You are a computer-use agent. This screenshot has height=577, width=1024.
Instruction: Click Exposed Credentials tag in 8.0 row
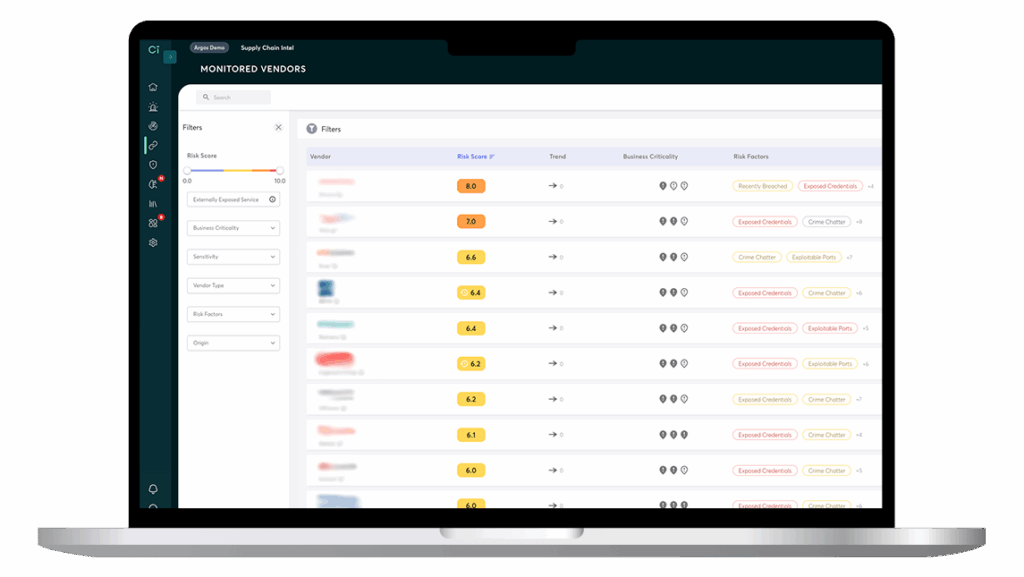point(830,186)
